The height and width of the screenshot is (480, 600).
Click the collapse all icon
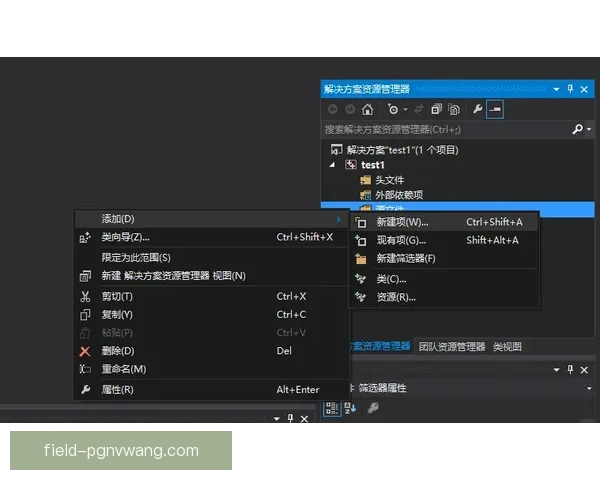pyautogui.click(x=436, y=109)
